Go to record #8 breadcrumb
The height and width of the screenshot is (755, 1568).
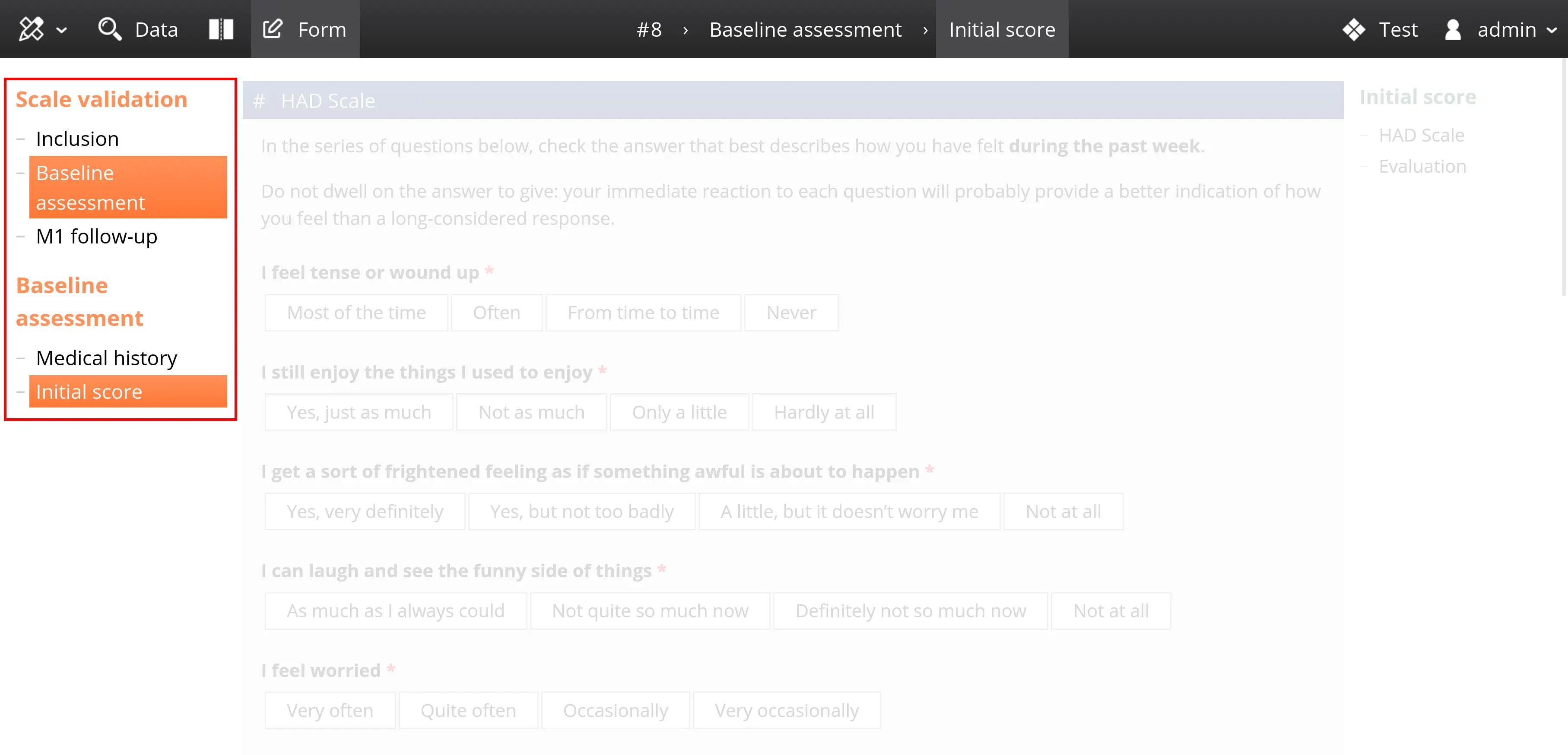(x=649, y=28)
